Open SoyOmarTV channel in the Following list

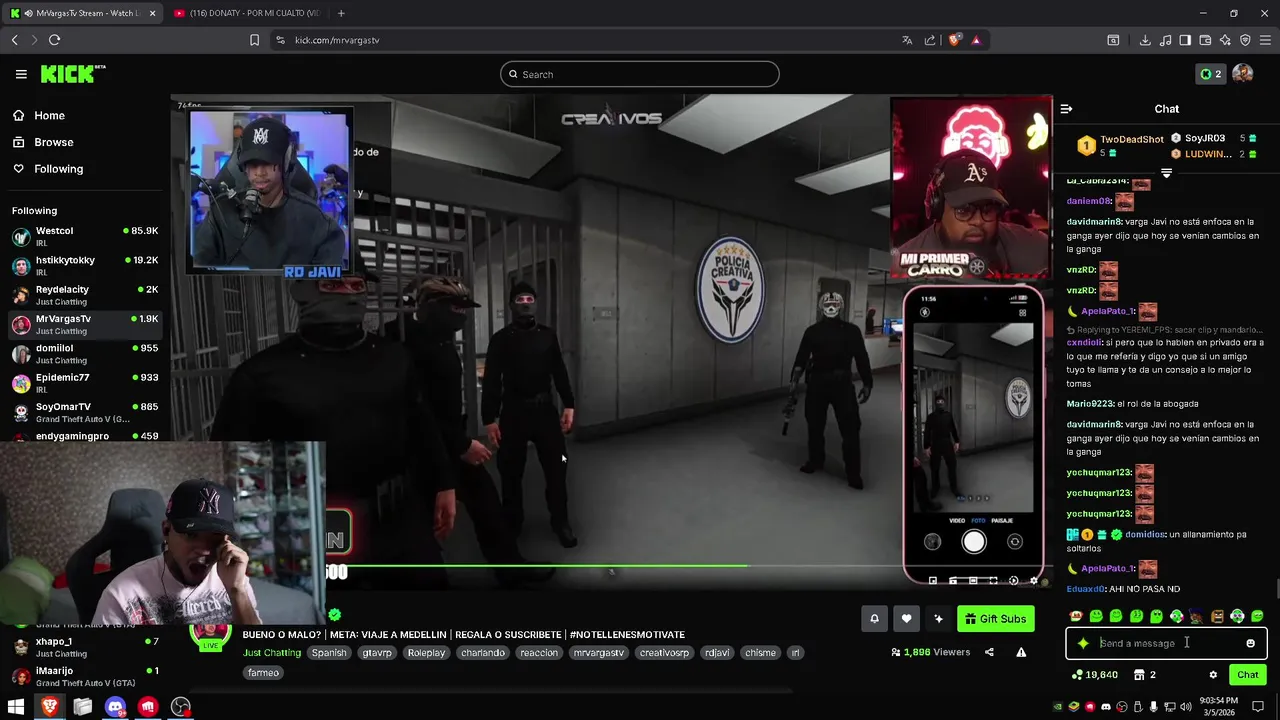[x=85, y=412]
